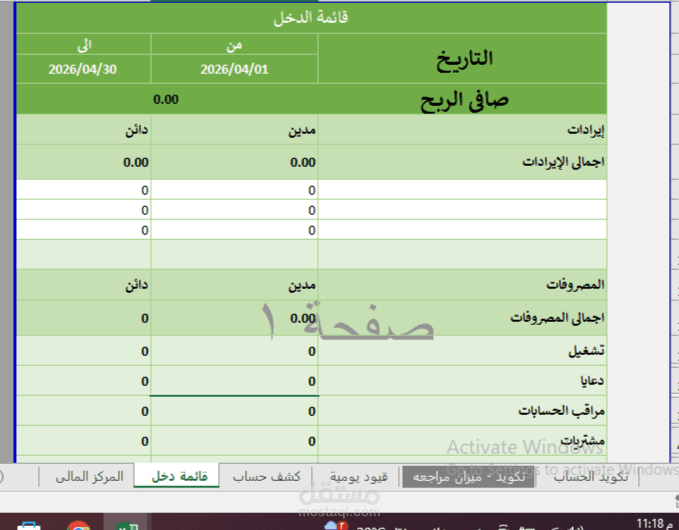The height and width of the screenshot is (530, 679).
Task: Select the دائن value for مراقب الحسابات
Action: [x=84, y=410]
